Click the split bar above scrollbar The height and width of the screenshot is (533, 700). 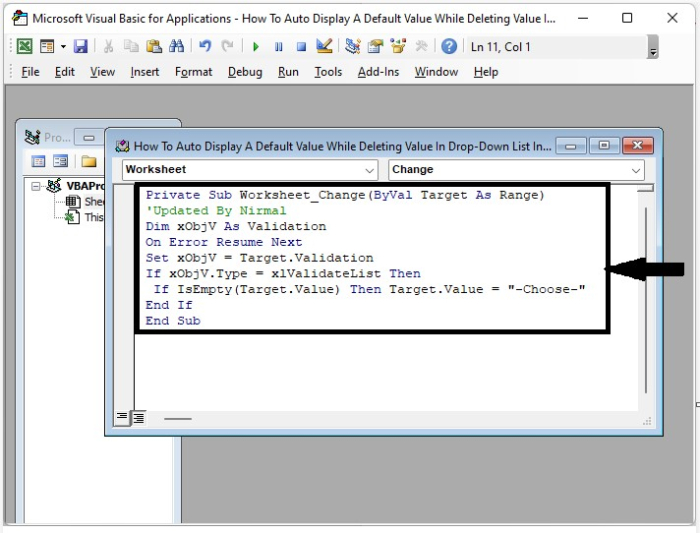pos(646,188)
